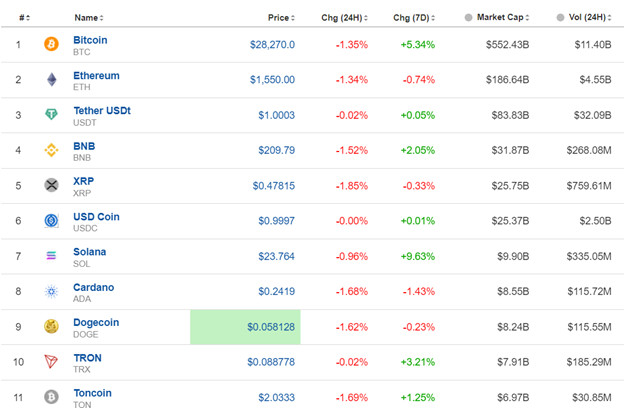Open the Toncoin link
This screenshot has width=624, height=408.
92,393
